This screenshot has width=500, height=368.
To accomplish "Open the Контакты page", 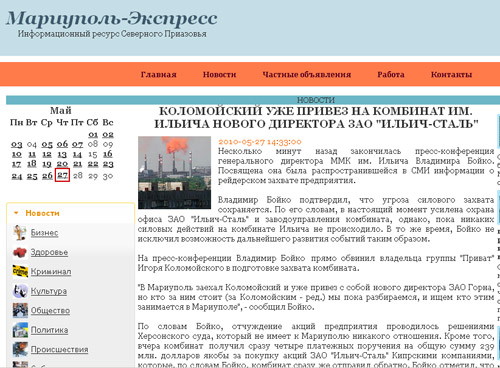I will [x=451, y=74].
